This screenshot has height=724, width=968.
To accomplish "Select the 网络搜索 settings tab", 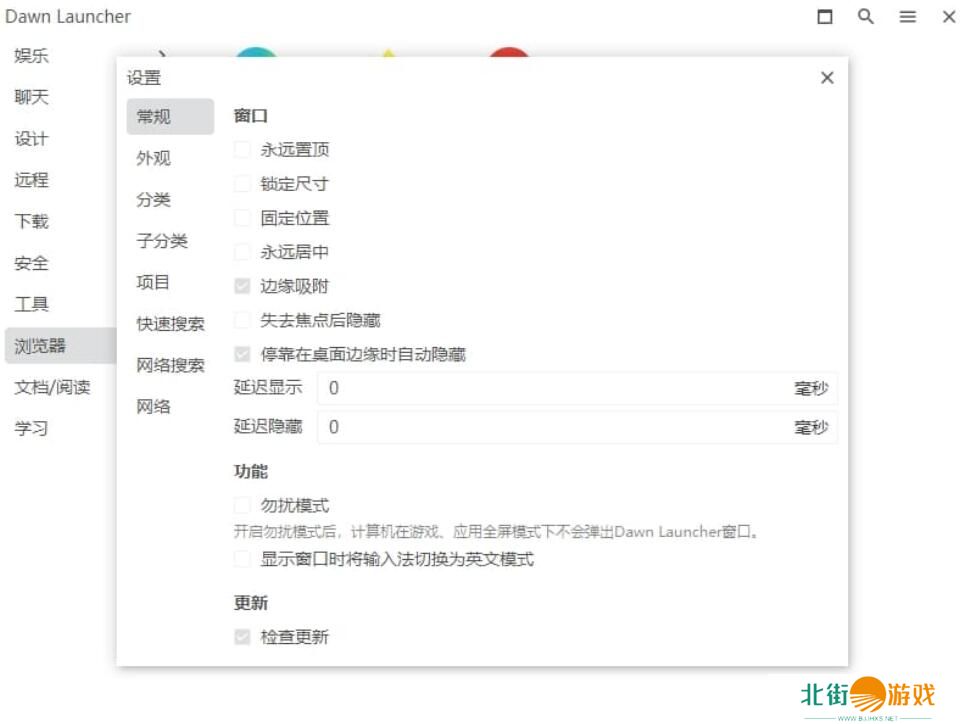I will [x=170, y=365].
